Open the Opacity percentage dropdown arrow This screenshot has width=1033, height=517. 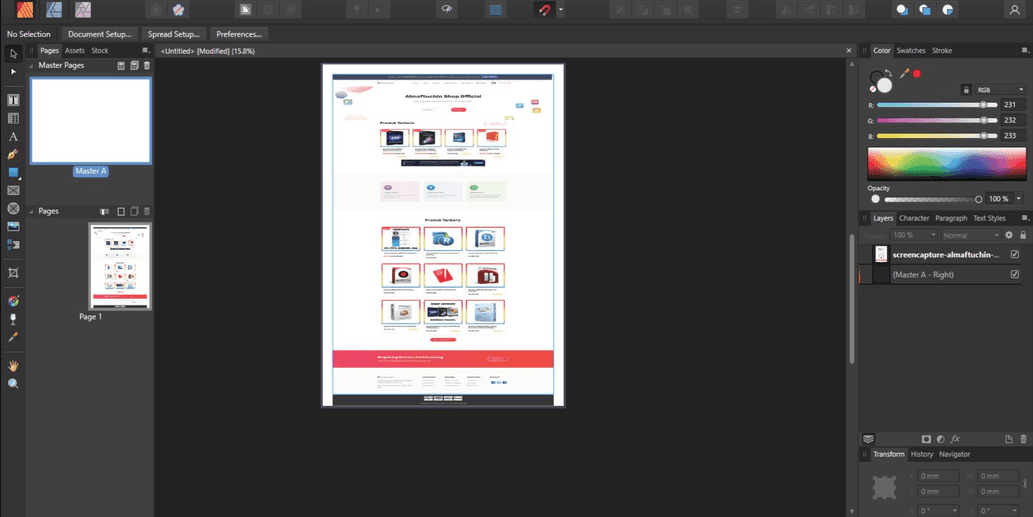1019,199
